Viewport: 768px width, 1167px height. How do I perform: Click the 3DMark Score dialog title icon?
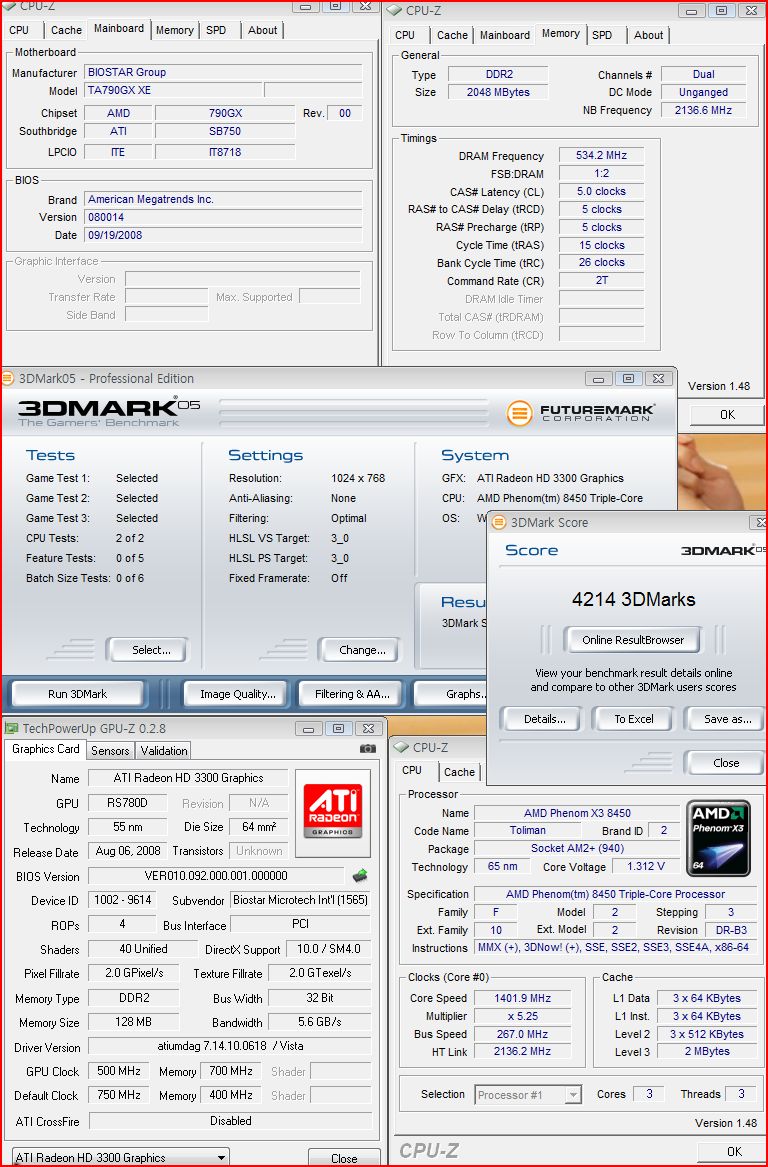(x=499, y=522)
